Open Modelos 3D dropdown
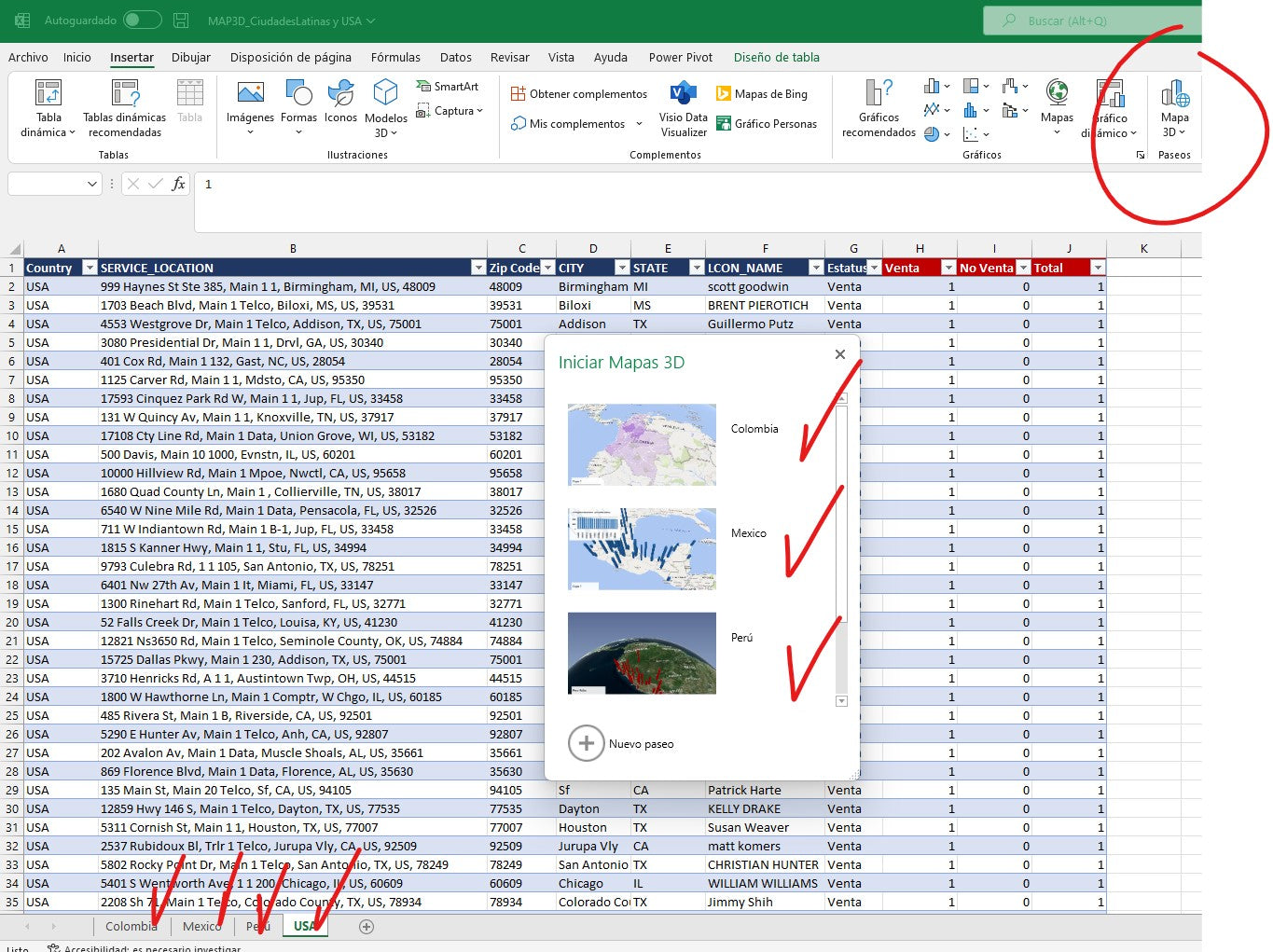1273x952 pixels. coord(386,108)
